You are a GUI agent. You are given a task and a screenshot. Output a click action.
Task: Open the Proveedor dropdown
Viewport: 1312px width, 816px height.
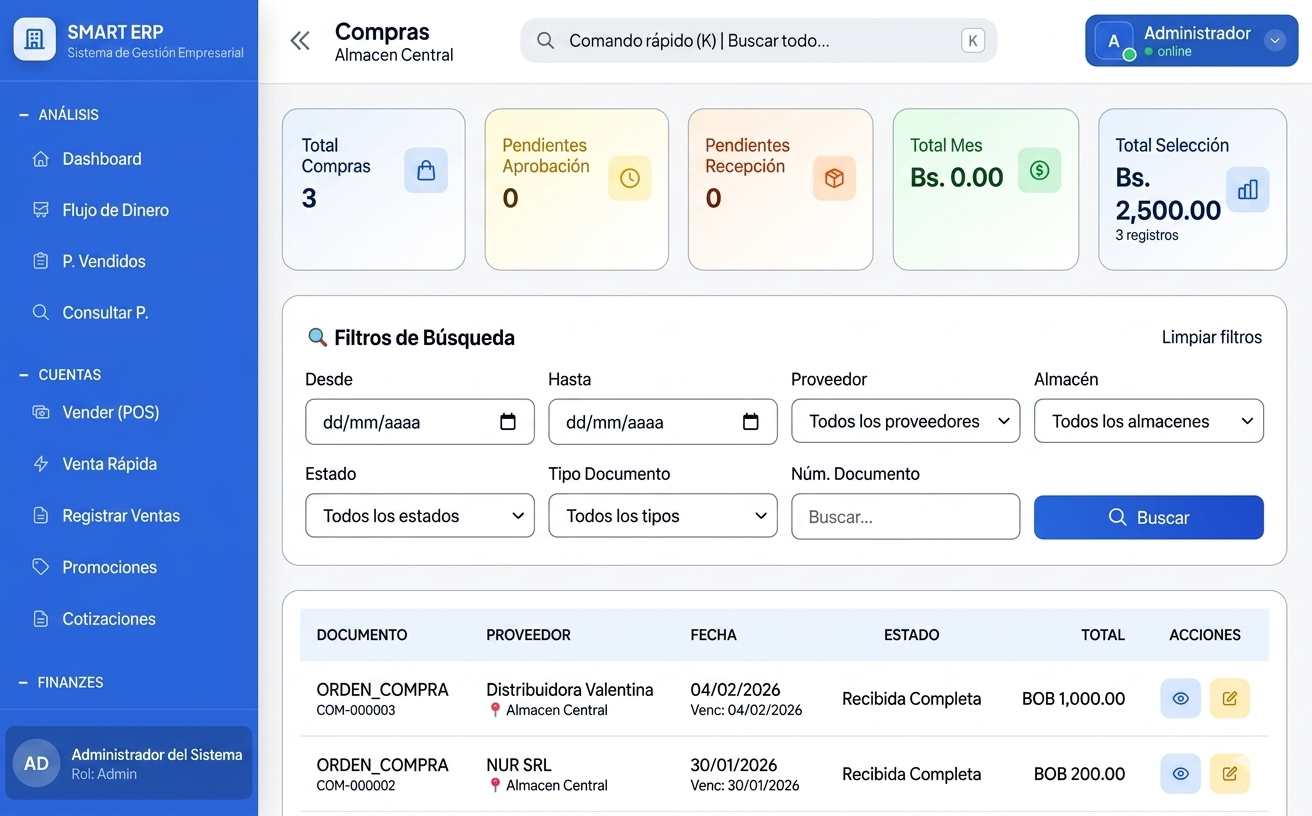905,421
